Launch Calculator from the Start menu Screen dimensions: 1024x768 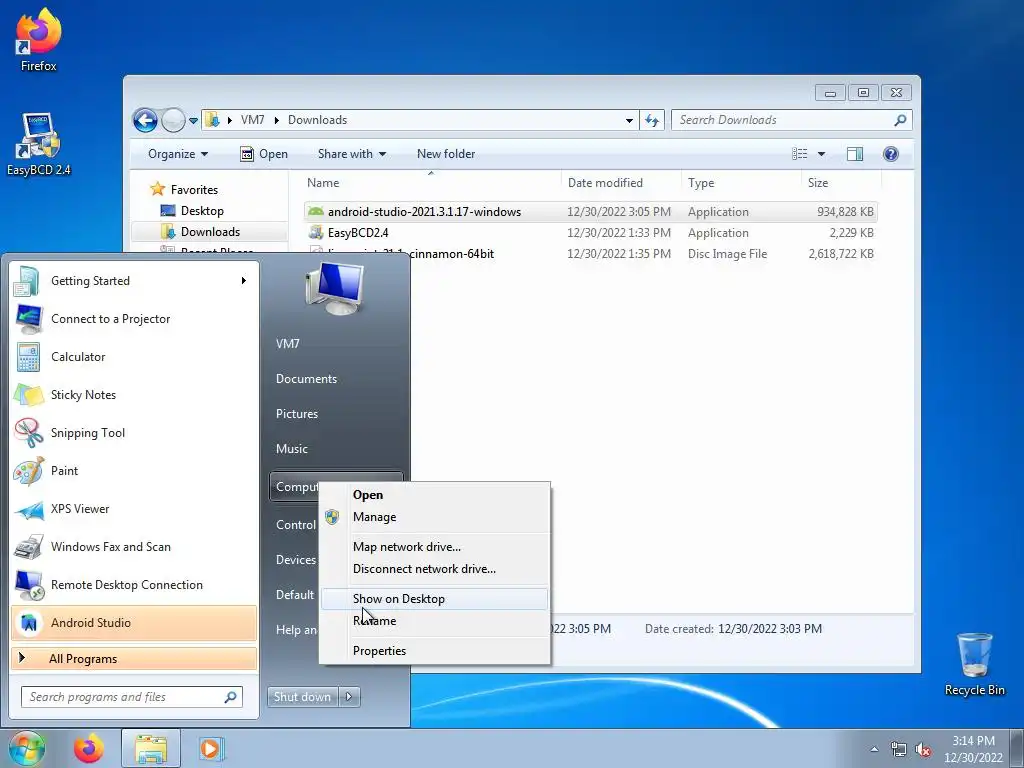[x=134, y=357]
